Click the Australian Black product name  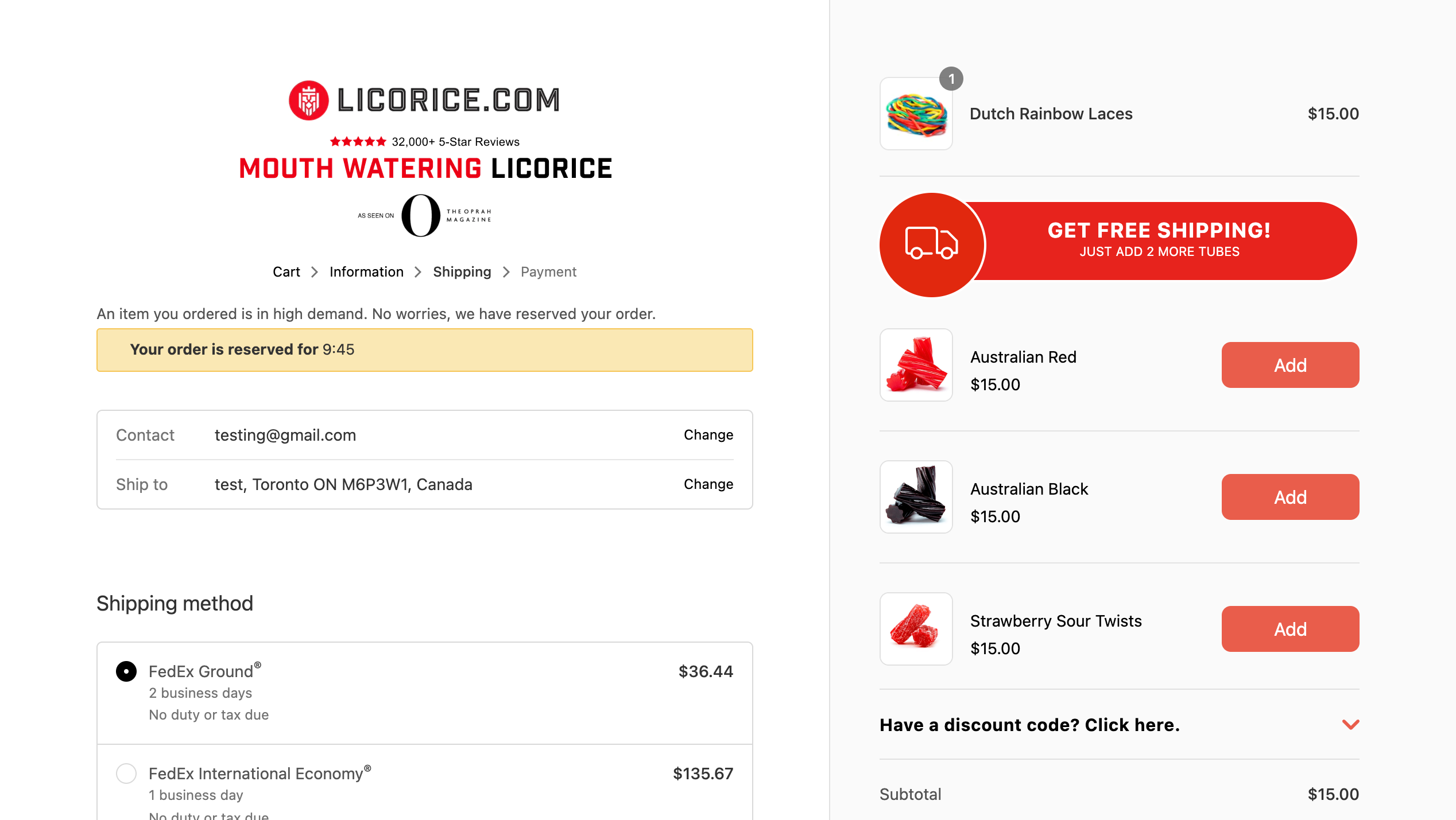1029,489
